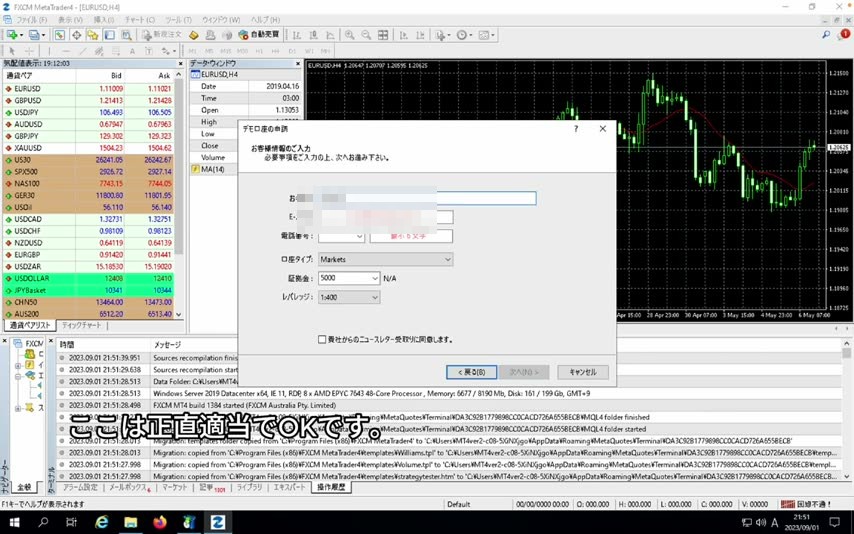Open the Profiles toolbar icon
This screenshot has width=854, height=534.
[35, 35]
